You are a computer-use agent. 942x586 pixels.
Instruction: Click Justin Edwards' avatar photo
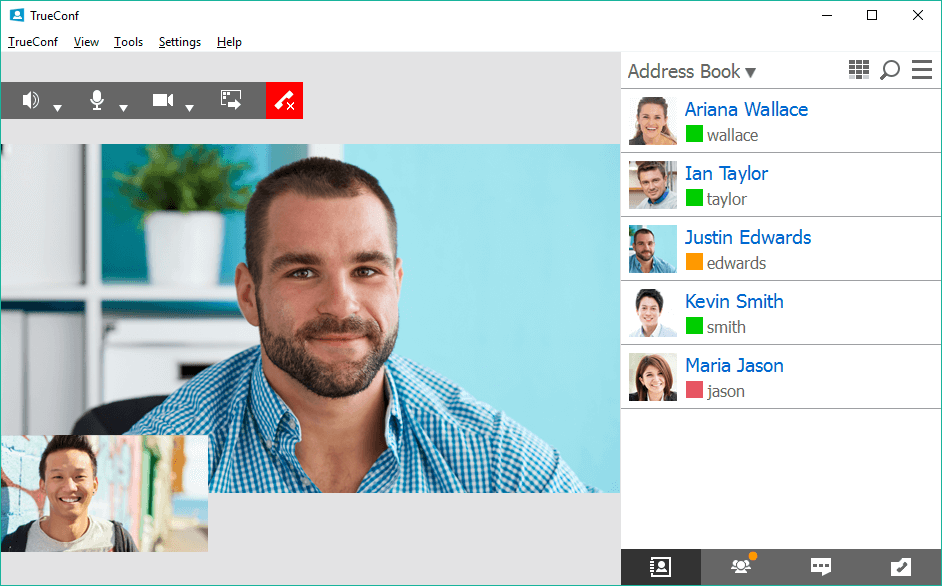[652, 249]
